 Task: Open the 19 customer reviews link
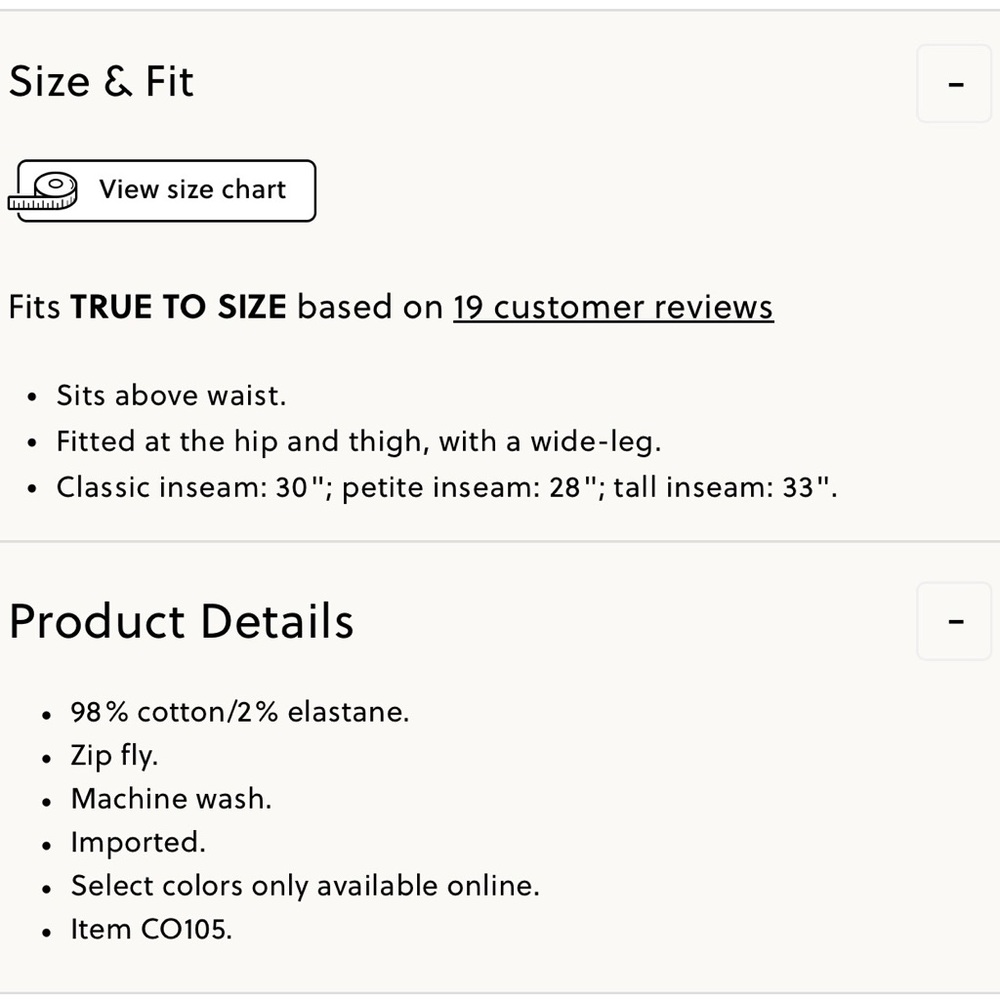613,307
